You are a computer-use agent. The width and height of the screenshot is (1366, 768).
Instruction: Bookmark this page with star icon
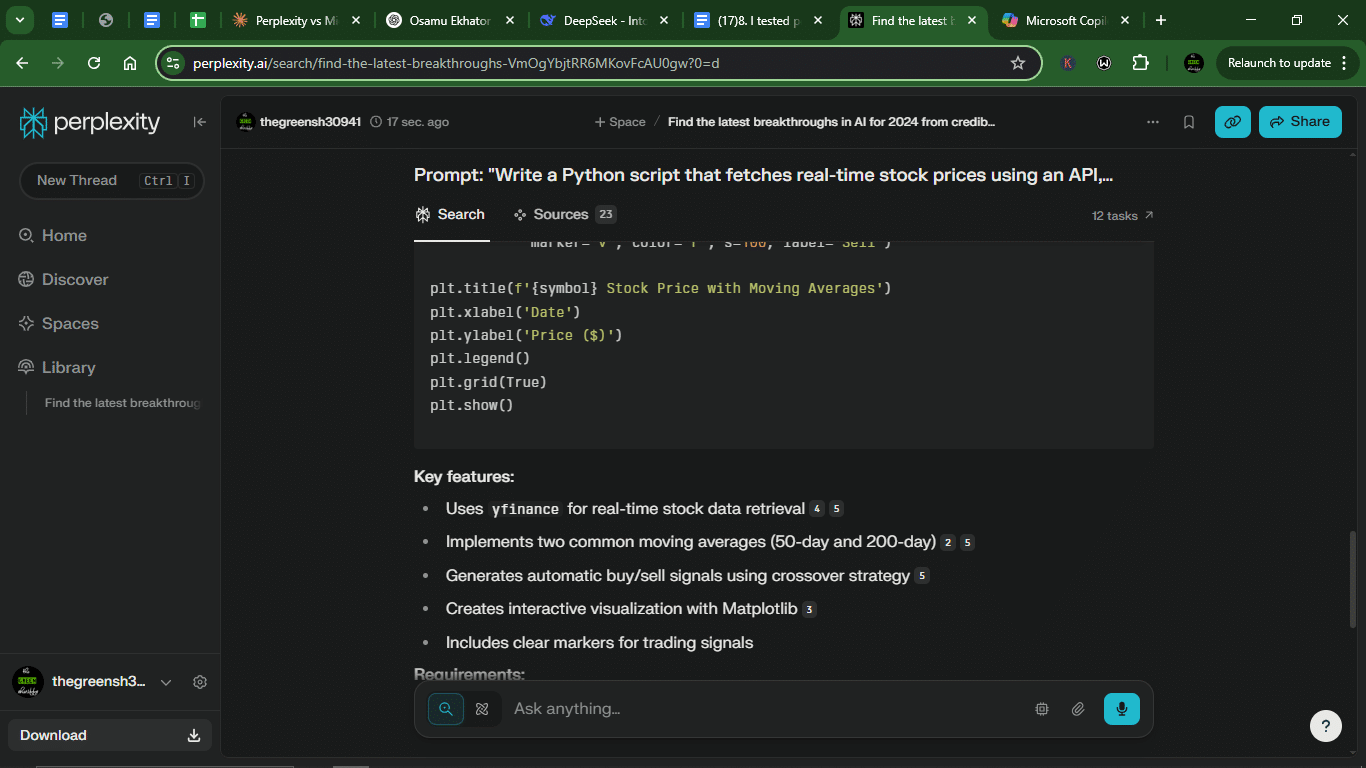[1018, 63]
